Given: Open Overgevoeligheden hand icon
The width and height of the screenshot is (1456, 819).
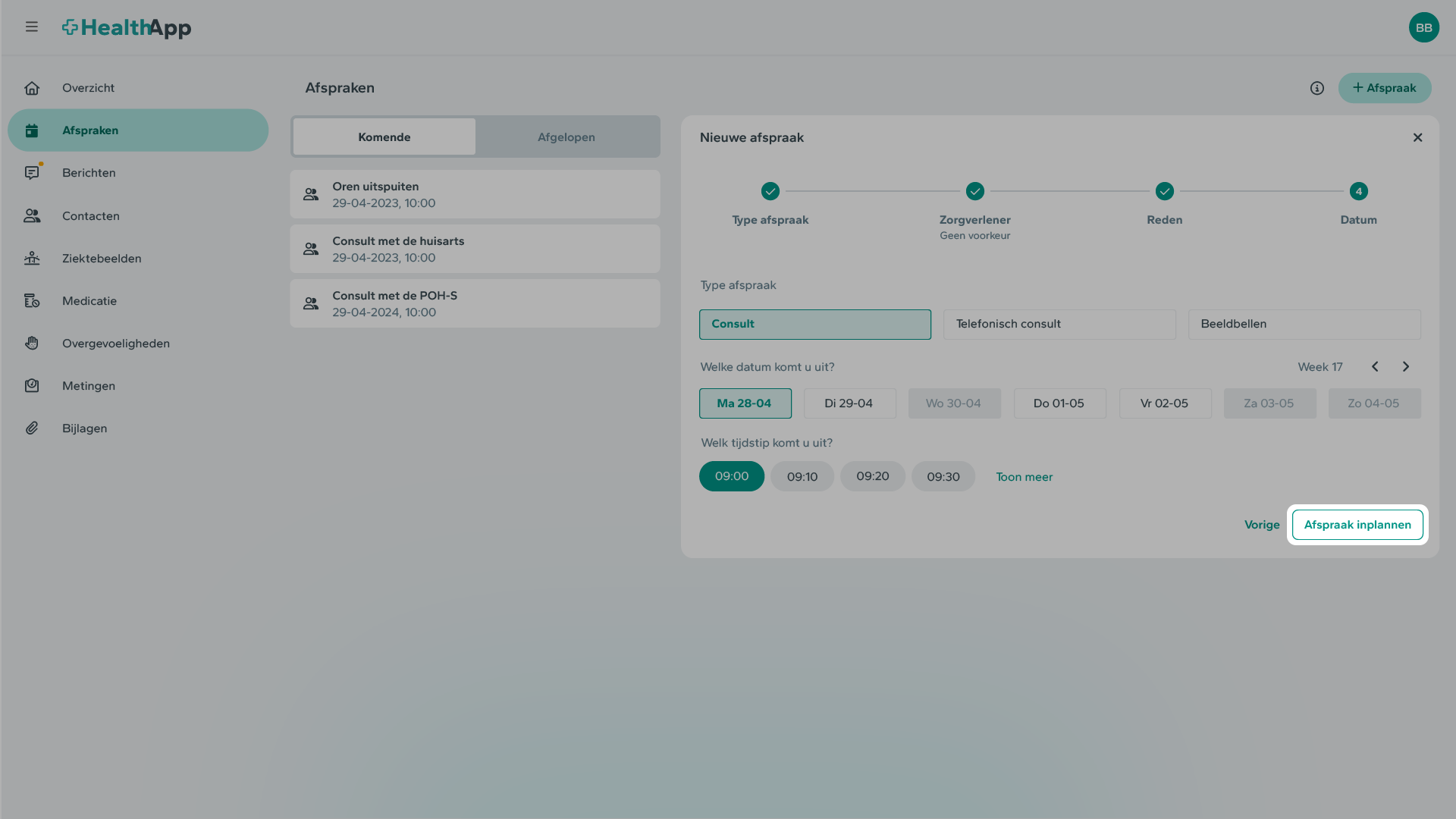Looking at the screenshot, I should click(32, 344).
